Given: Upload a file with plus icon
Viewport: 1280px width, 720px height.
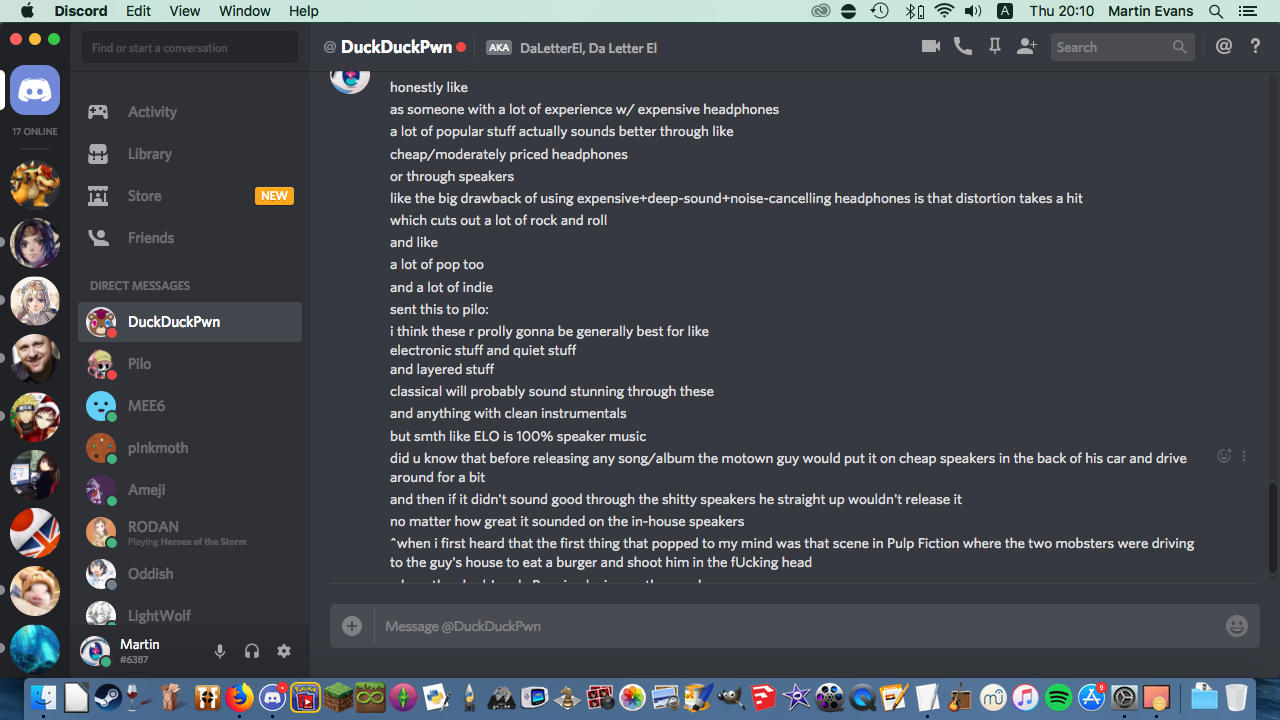Looking at the screenshot, I should [x=352, y=626].
